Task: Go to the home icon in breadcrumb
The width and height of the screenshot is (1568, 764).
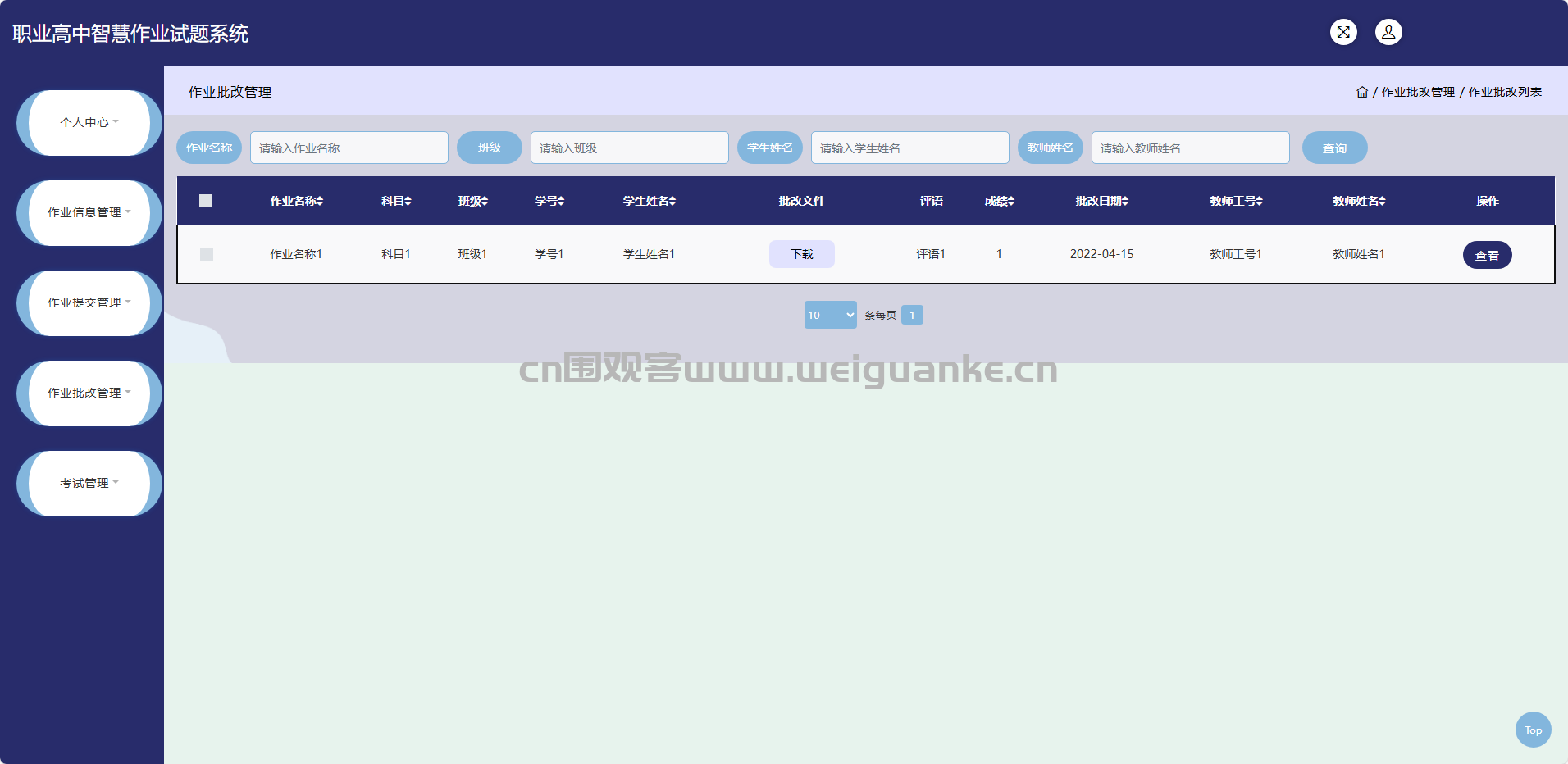Action: coord(1362,92)
